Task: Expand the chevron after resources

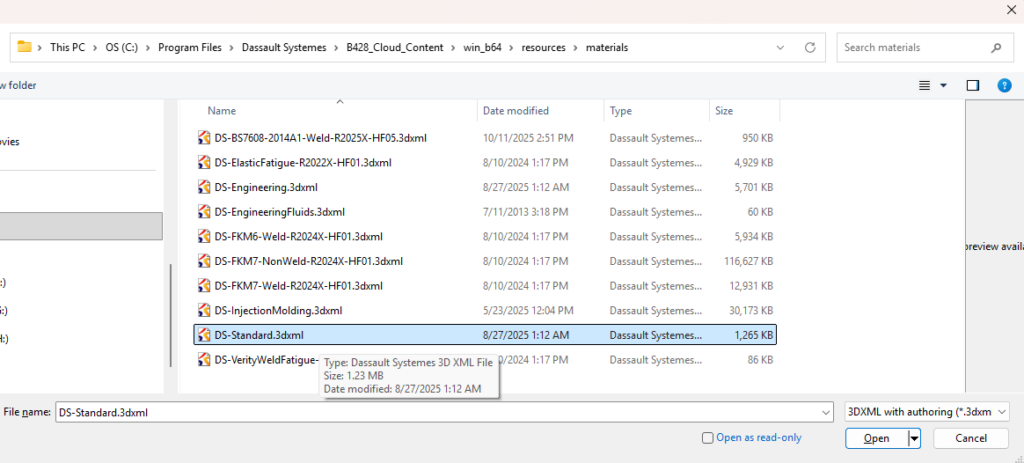Action: click(575, 48)
